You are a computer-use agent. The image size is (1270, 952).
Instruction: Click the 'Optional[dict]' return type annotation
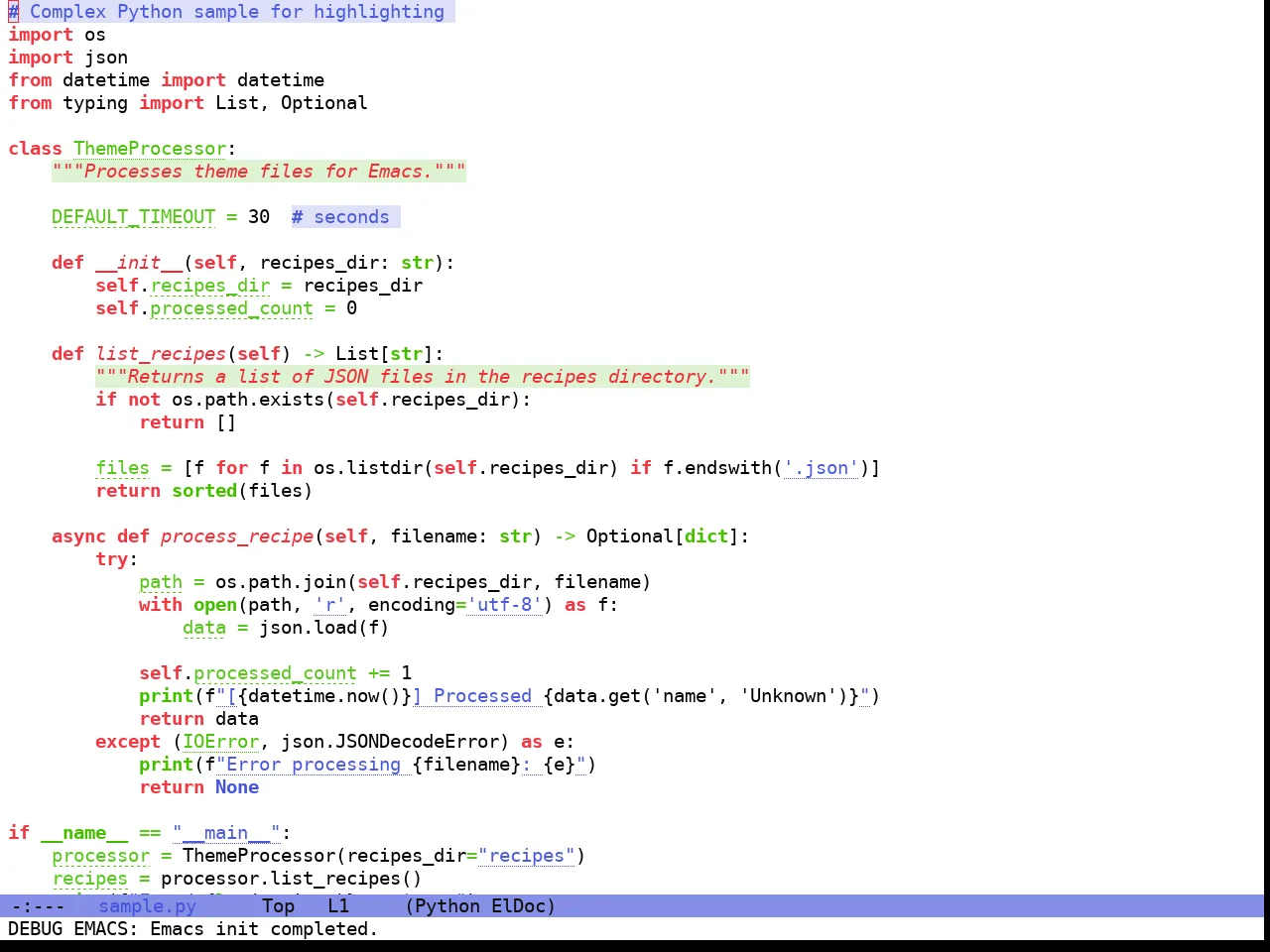tap(663, 536)
